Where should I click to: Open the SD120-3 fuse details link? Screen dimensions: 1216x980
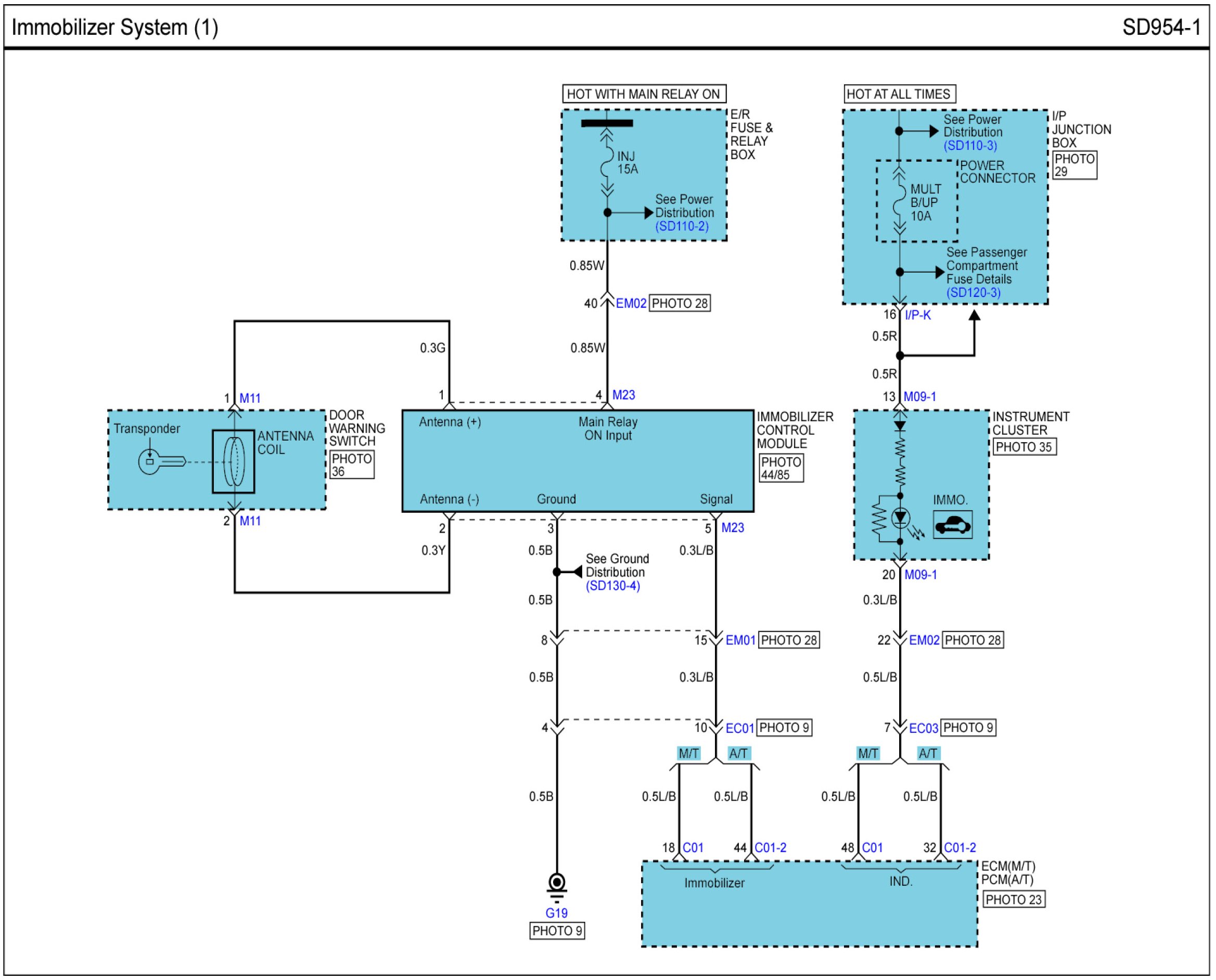pyautogui.click(x=973, y=293)
